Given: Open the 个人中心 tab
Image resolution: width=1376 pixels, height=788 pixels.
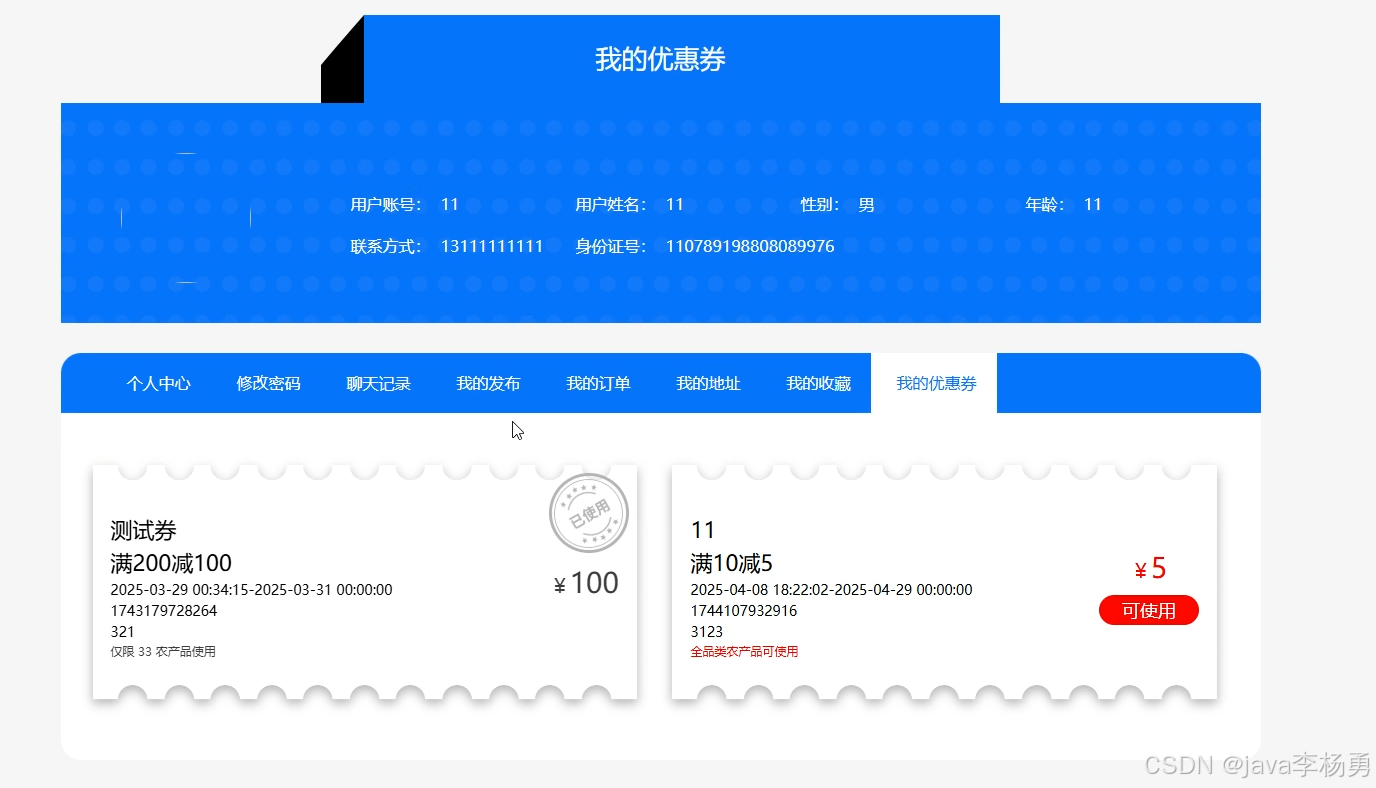Looking at the screenshot, I should 158,383.
